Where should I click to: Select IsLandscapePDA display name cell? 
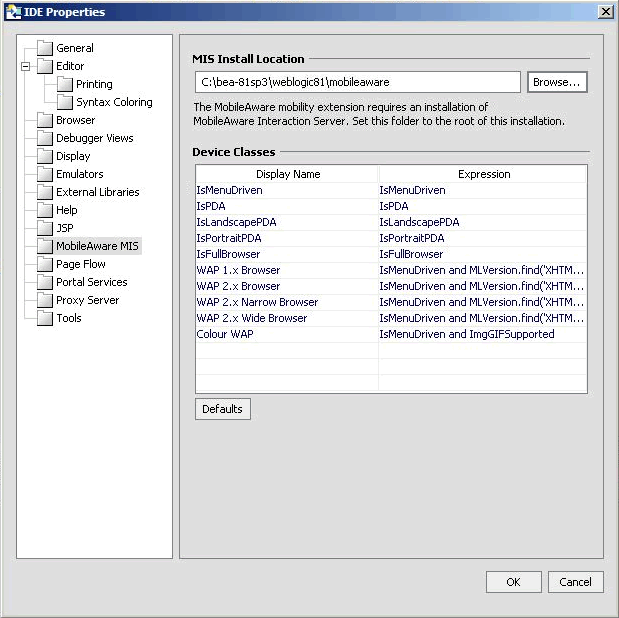coord(287,222)
